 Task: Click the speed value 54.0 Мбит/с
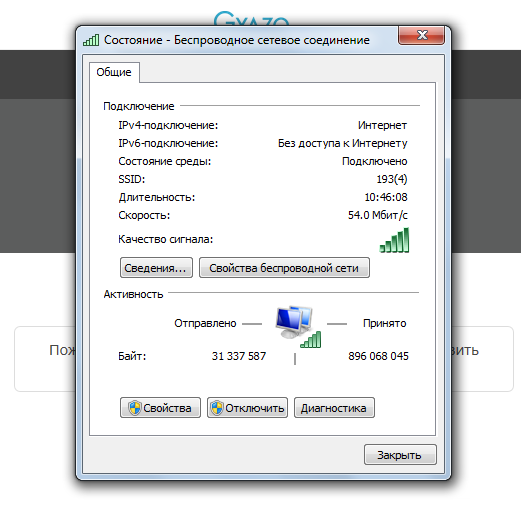coord(378,215)
